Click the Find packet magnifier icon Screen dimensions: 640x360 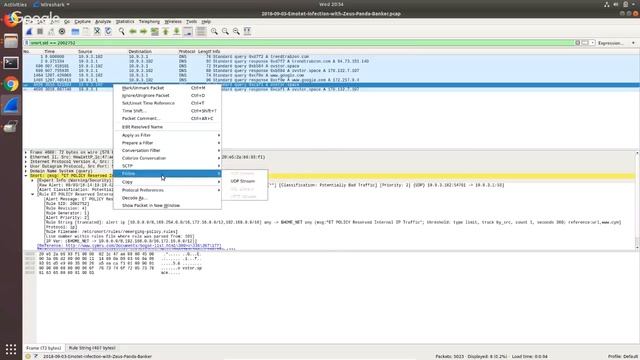(122, 31)
